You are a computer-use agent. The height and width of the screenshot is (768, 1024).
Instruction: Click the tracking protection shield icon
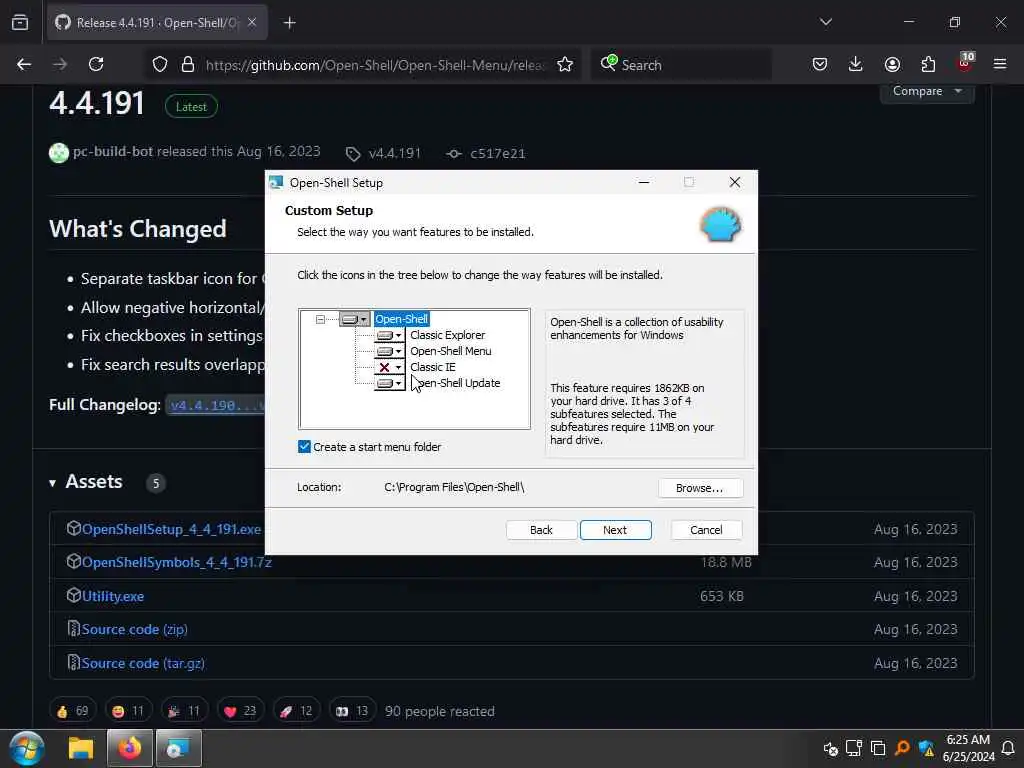point(160,65)
